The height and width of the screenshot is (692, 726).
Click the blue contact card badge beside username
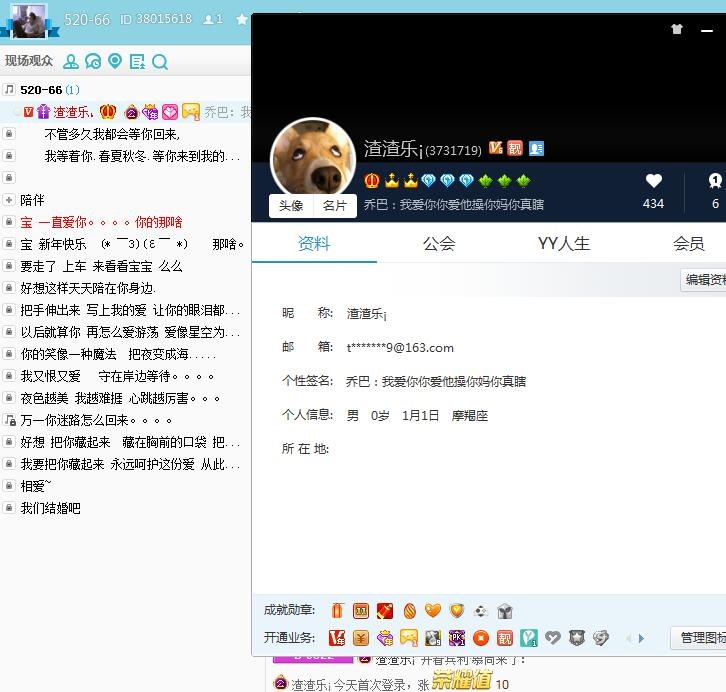point(536,149)
